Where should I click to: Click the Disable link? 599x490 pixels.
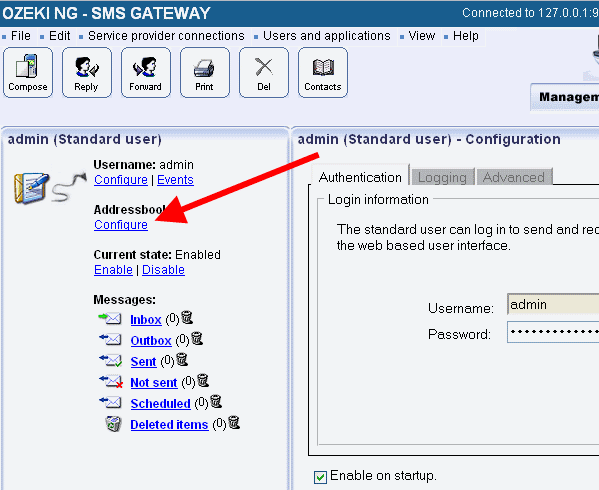164,270
